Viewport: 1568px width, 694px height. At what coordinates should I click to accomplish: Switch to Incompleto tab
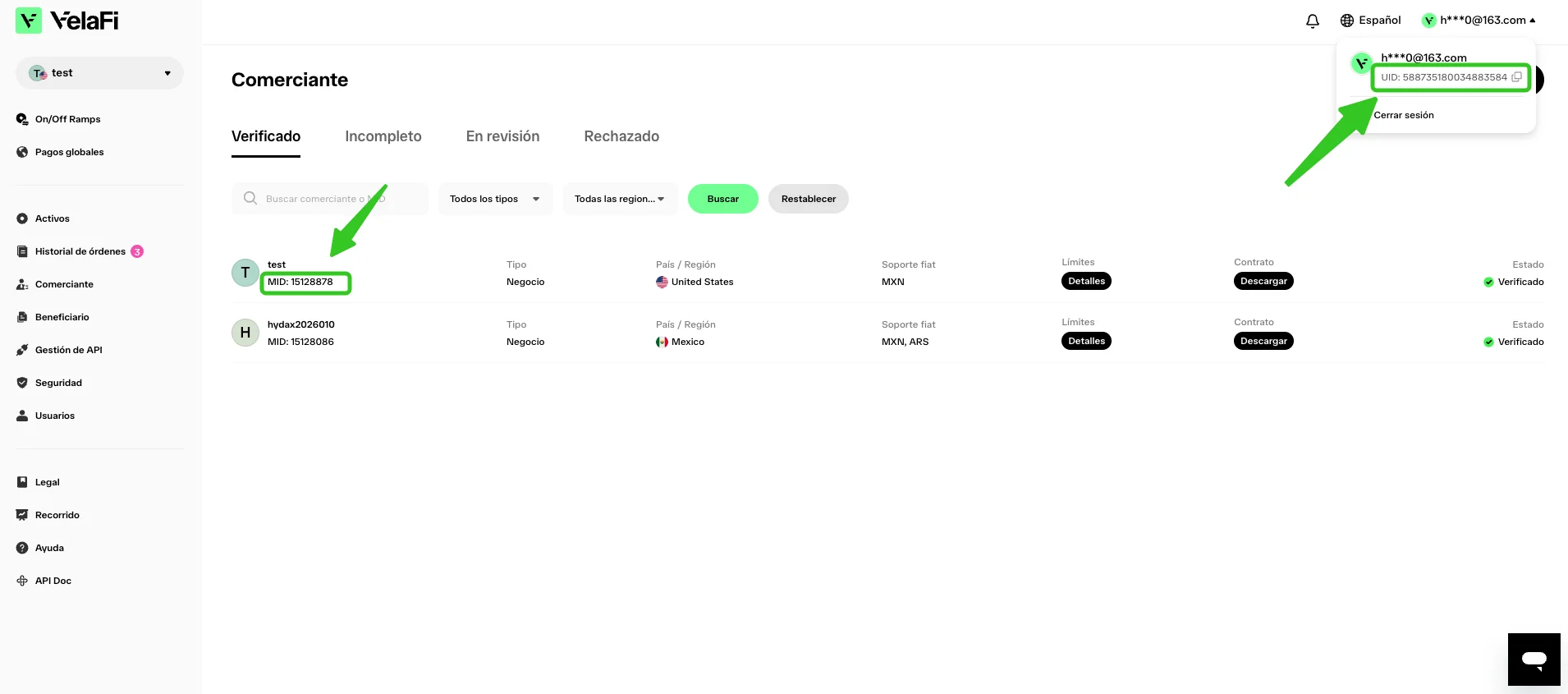coord(383,136)
